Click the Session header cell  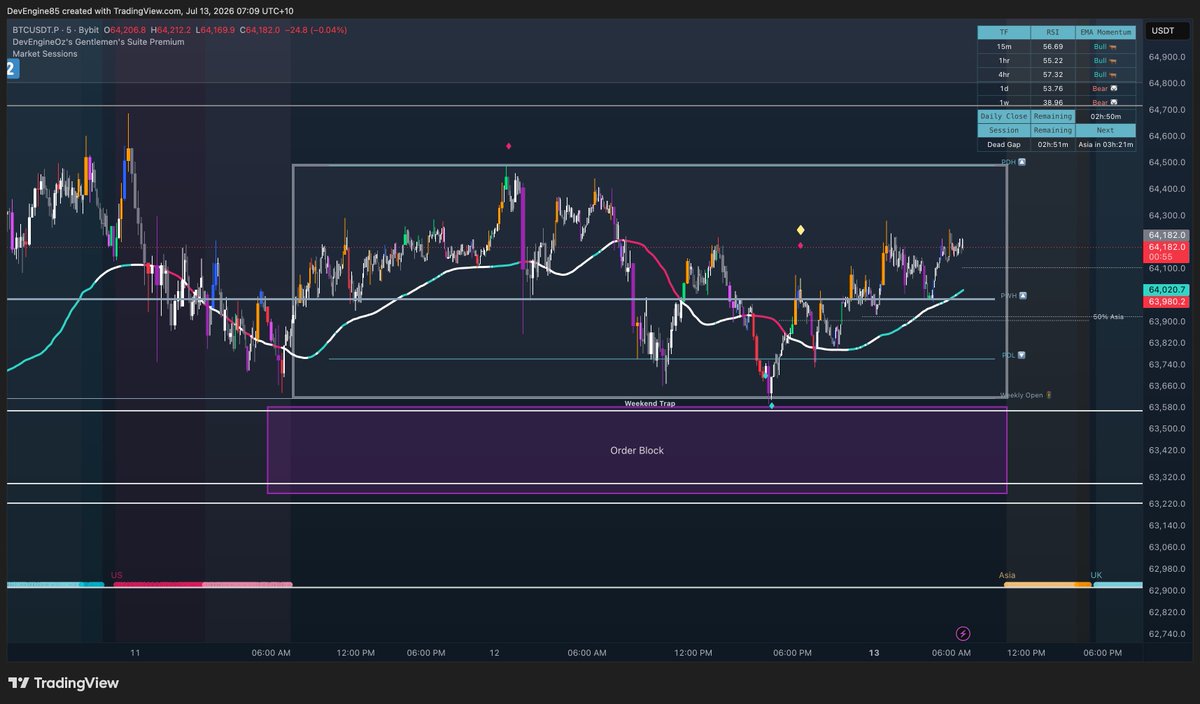1004,130
